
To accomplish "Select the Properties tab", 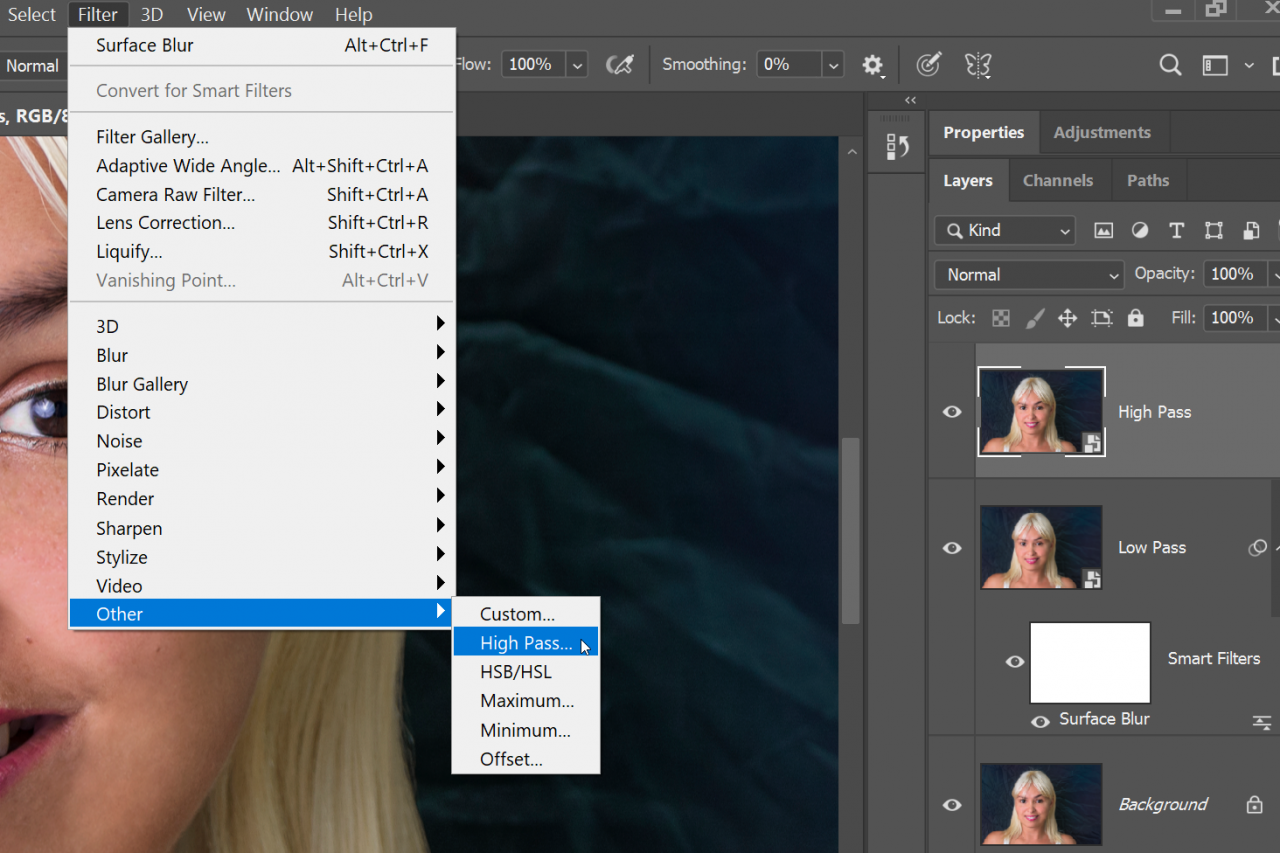I will point(984,132).
